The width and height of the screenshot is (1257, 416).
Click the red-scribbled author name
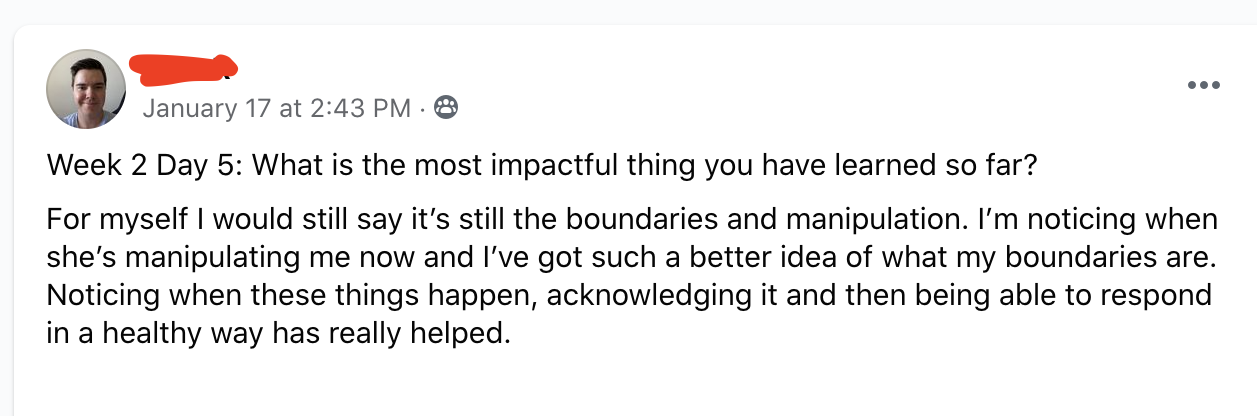pos(182,67)
